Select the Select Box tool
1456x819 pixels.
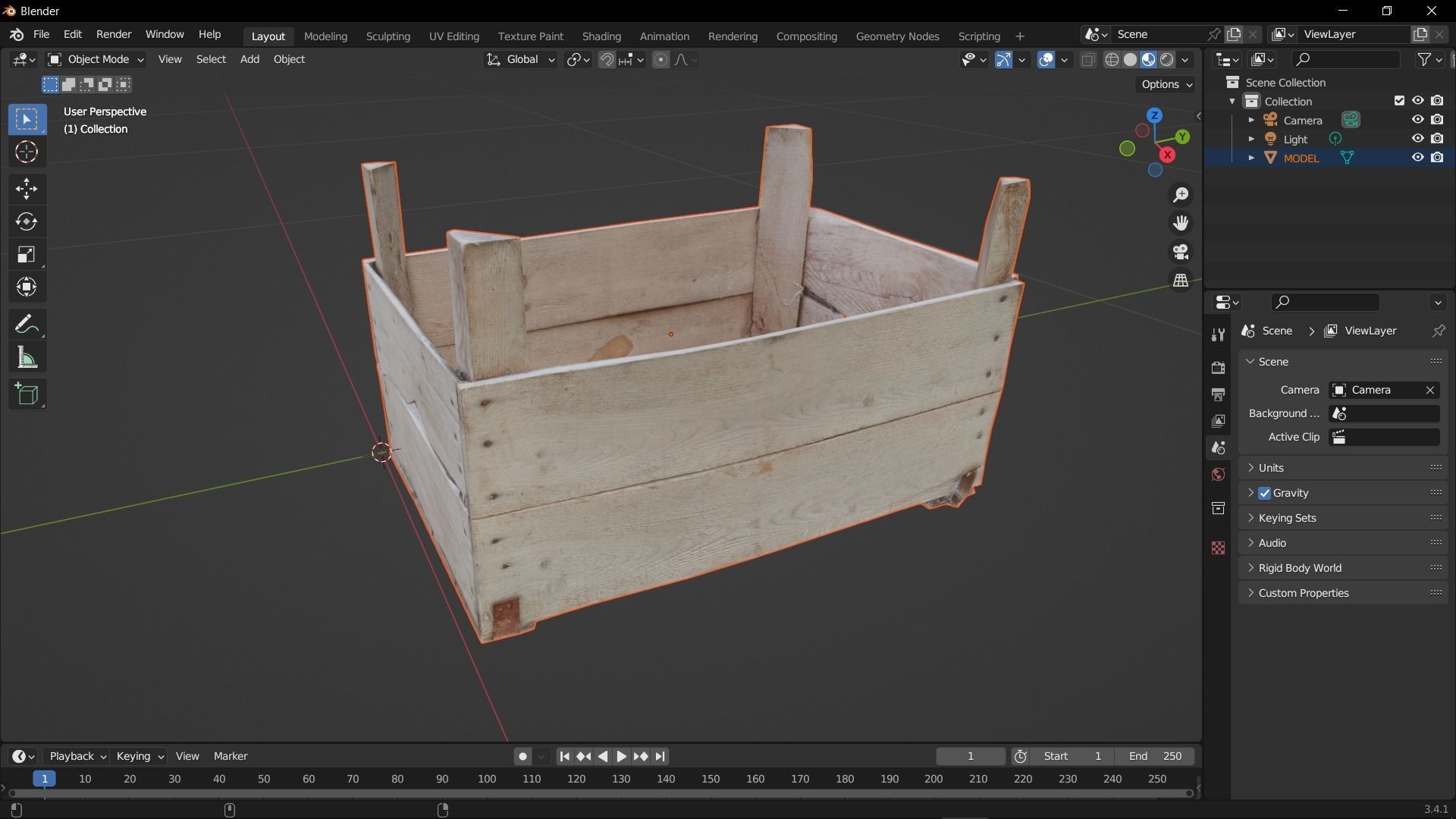click(x=27, y=119)
